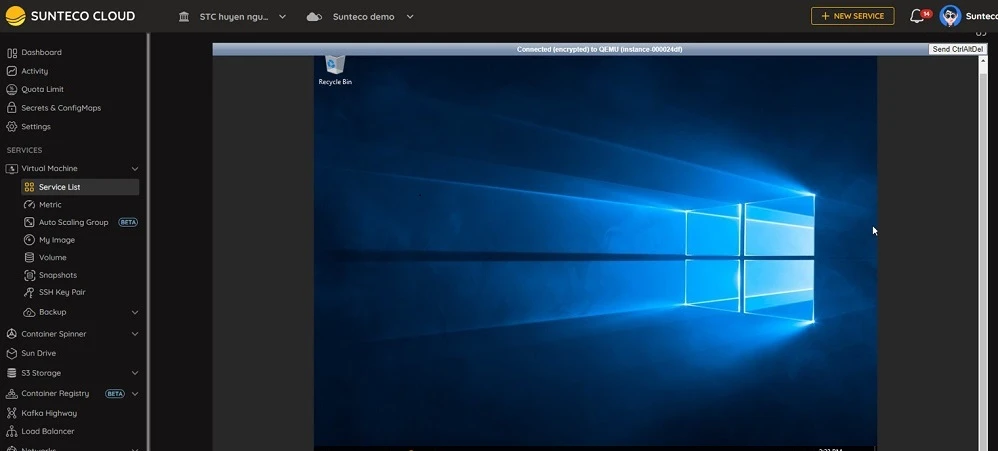Go to Quota Limit section
The height and width of the screenshot is (451, 998).
tap(42, 90)
